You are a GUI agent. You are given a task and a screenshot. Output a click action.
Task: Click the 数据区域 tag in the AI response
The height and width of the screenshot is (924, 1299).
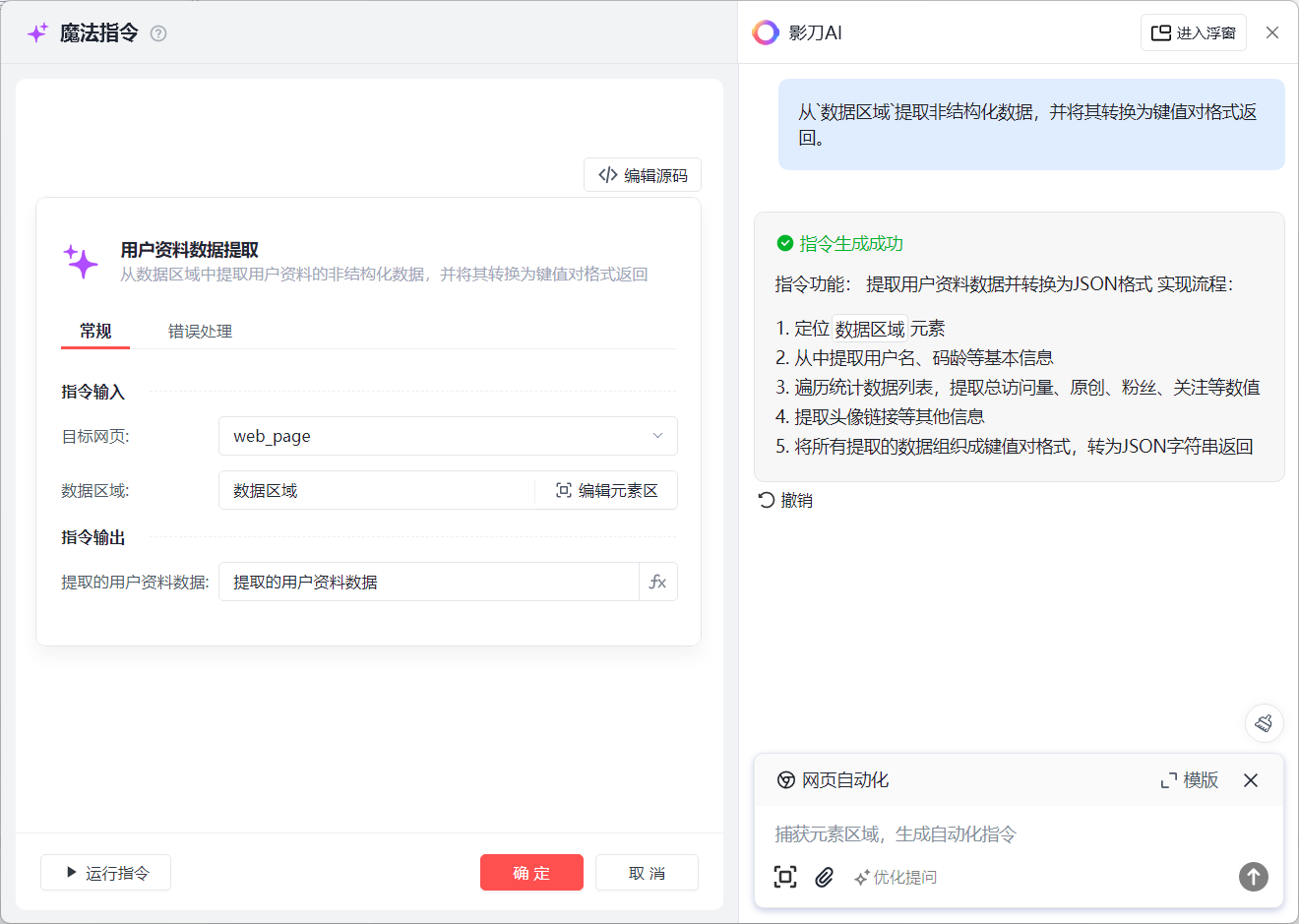[x=870, y=329]
